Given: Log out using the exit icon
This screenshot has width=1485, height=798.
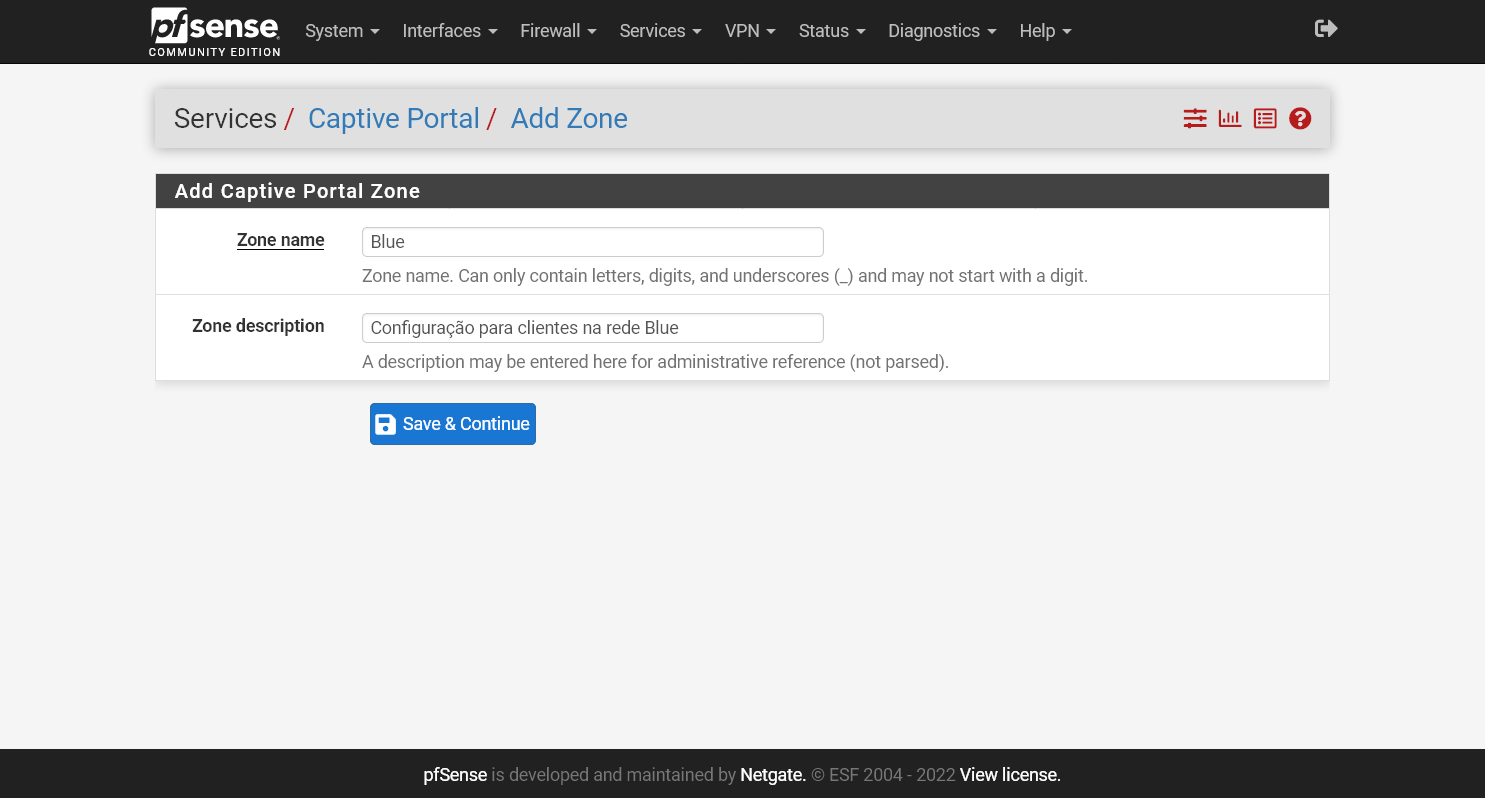Looking at the screenshot, I should [1325, 29].
